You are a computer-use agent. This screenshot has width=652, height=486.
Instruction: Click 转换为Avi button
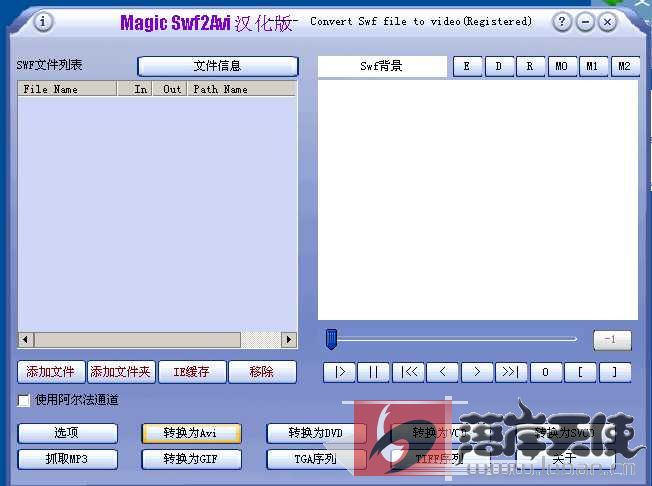191,433
